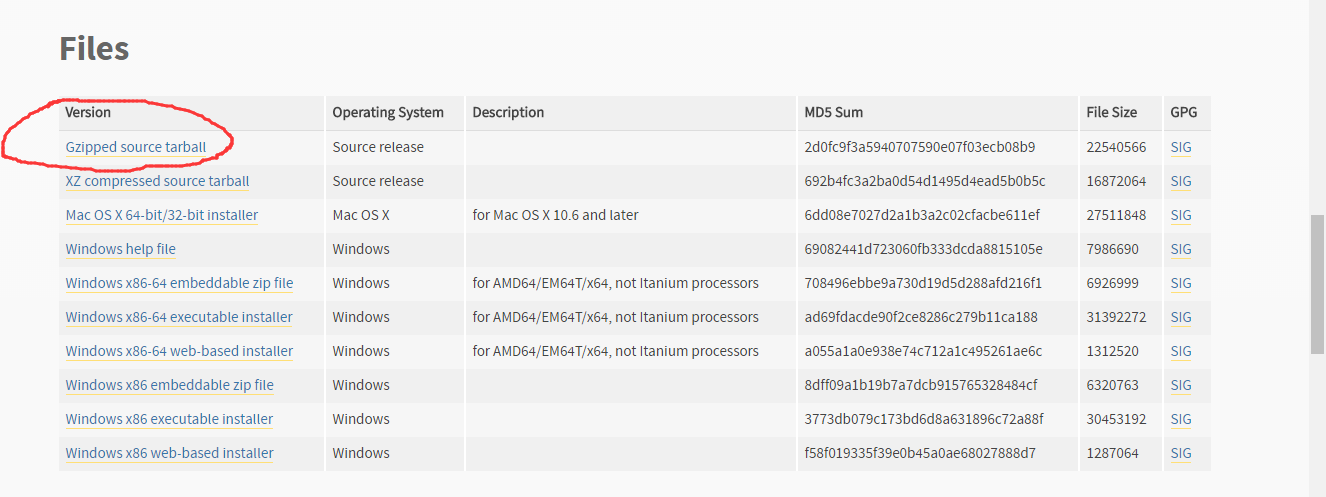Screen dimensions: 1326x497
Task: Open SIG link for XZ compressed tarball
Action: (1181, 181)
